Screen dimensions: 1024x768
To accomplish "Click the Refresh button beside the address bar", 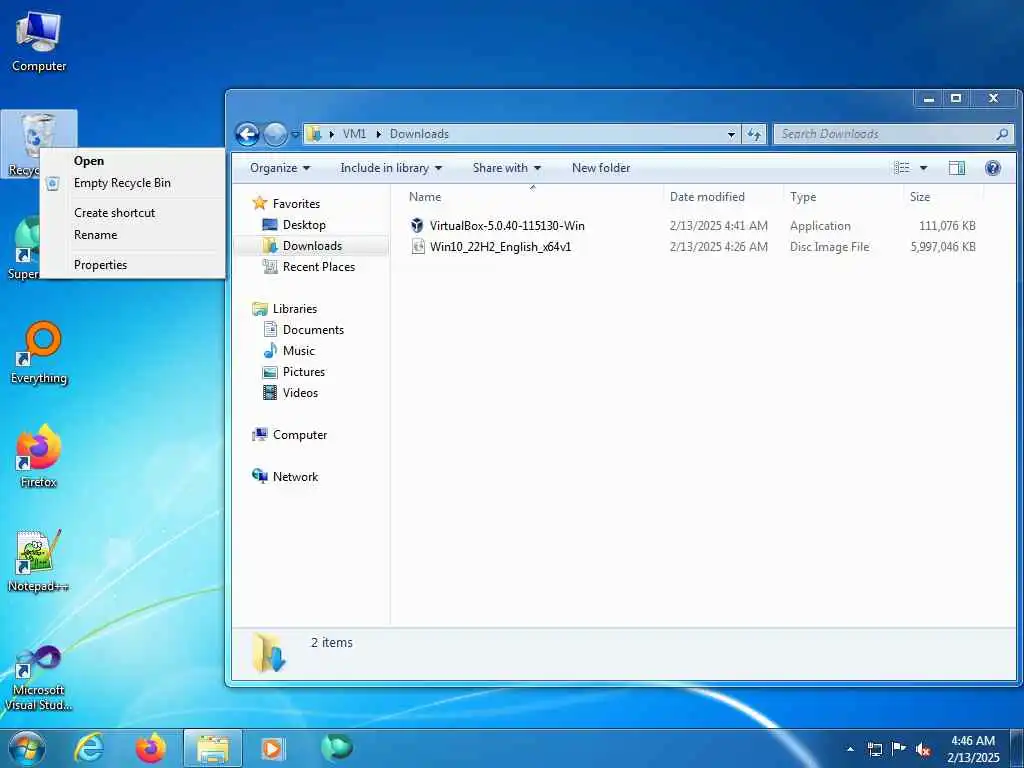I will (x=754, y=134).
